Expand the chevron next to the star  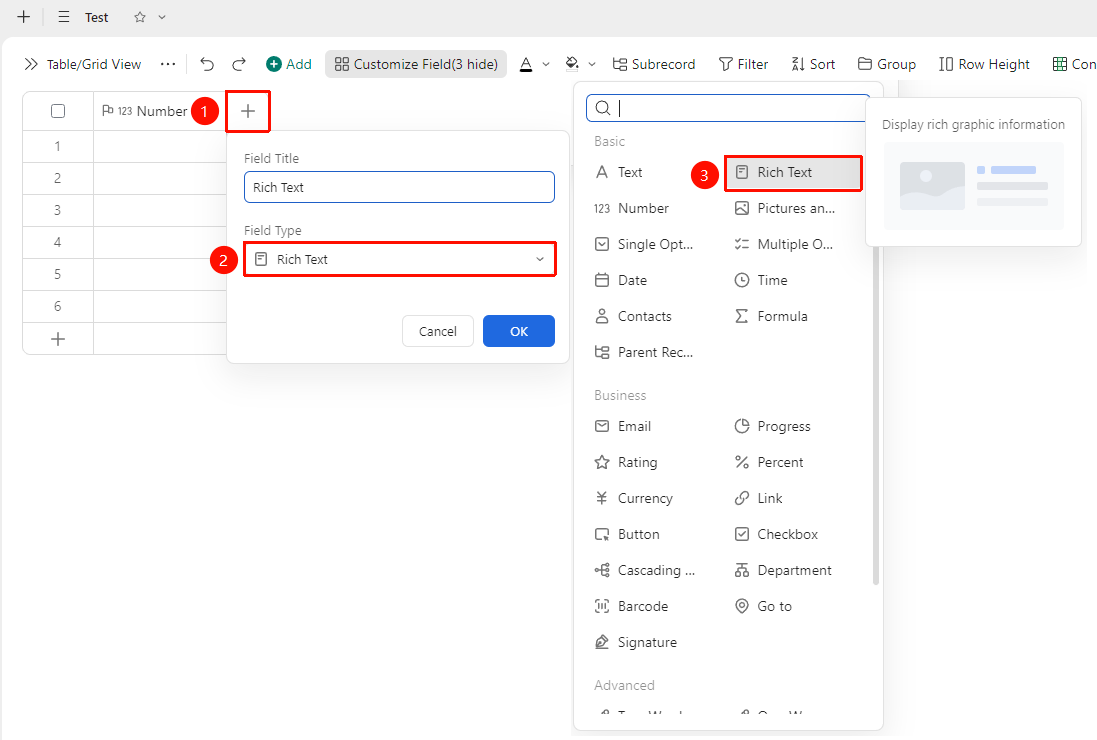click(x=162, y=17)
